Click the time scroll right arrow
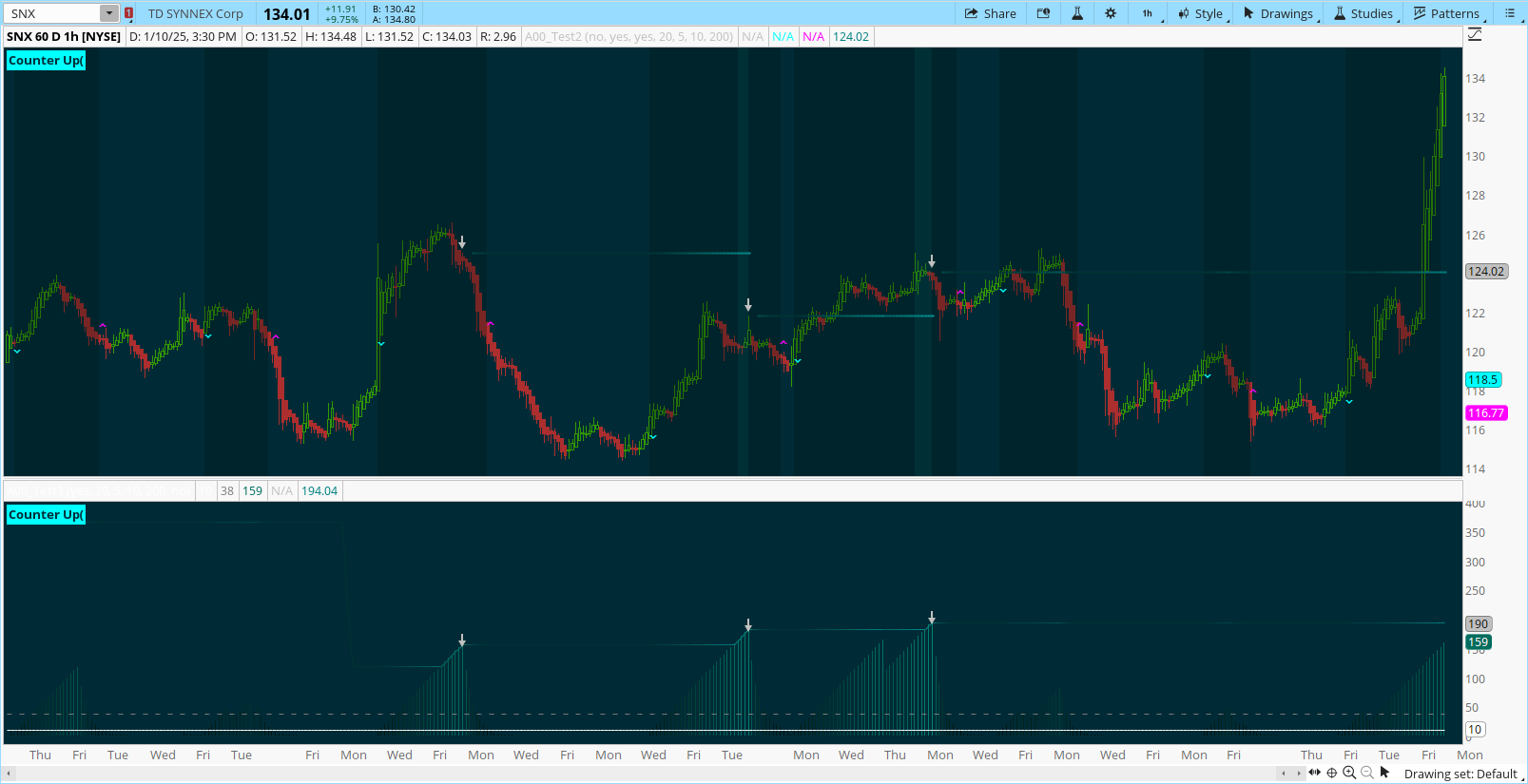The image size is (1528, 784). coord(1299,774)
